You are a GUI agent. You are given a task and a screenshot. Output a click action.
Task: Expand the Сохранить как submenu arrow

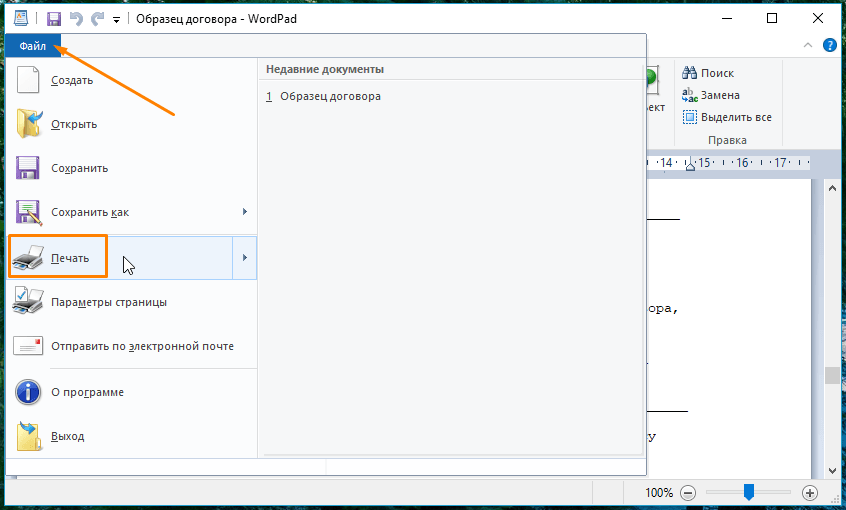tap(244, 212)
